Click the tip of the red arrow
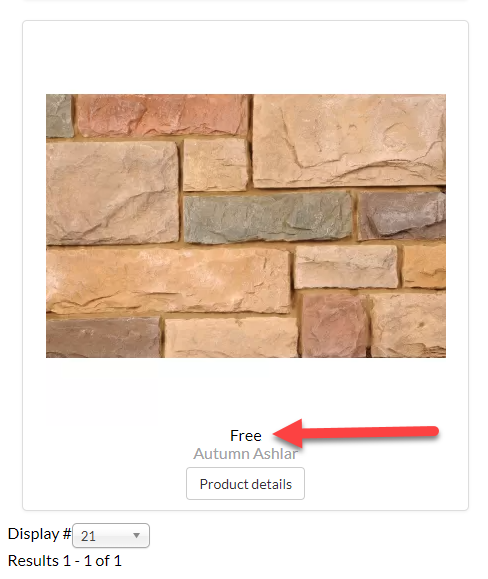This screenshot has width=488, height=579. click(x=276, y=435)
